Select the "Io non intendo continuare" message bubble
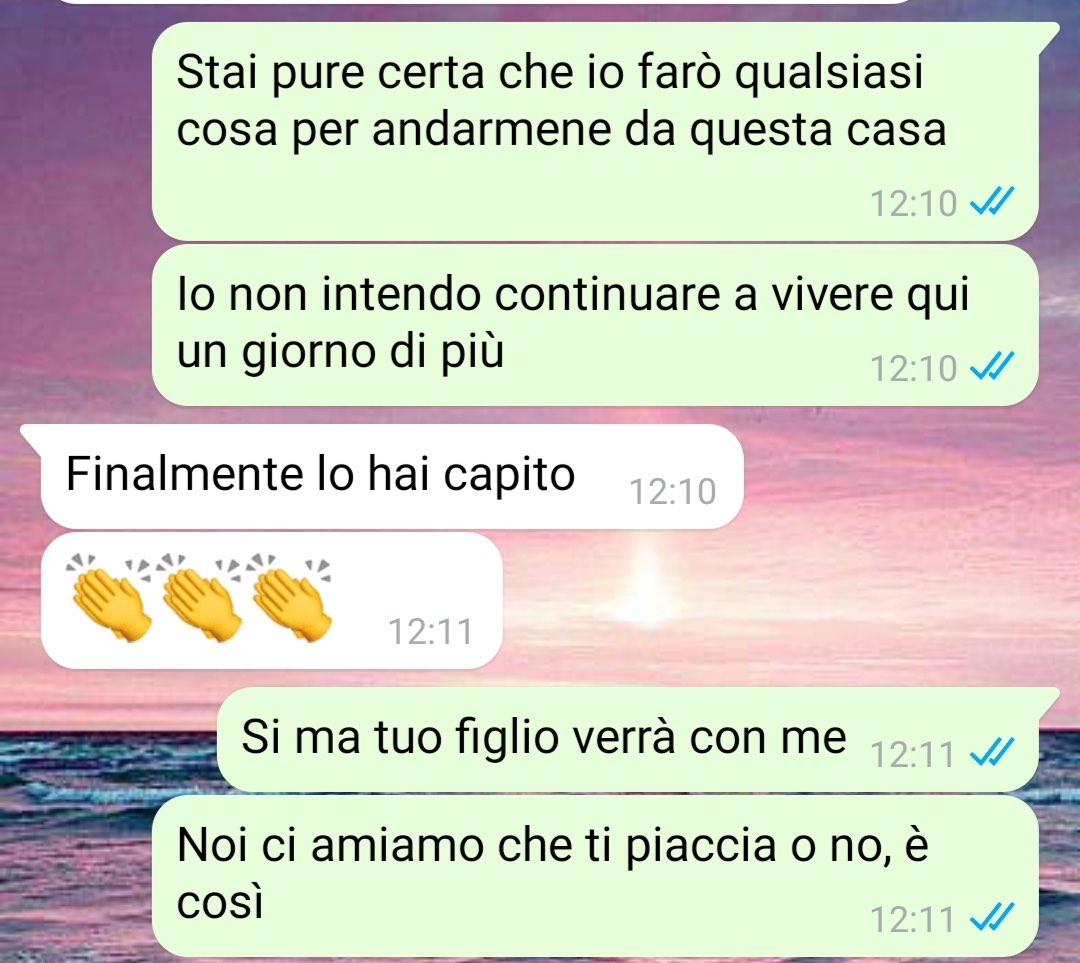Screen dimensions: 1080x963 (595, 324)
